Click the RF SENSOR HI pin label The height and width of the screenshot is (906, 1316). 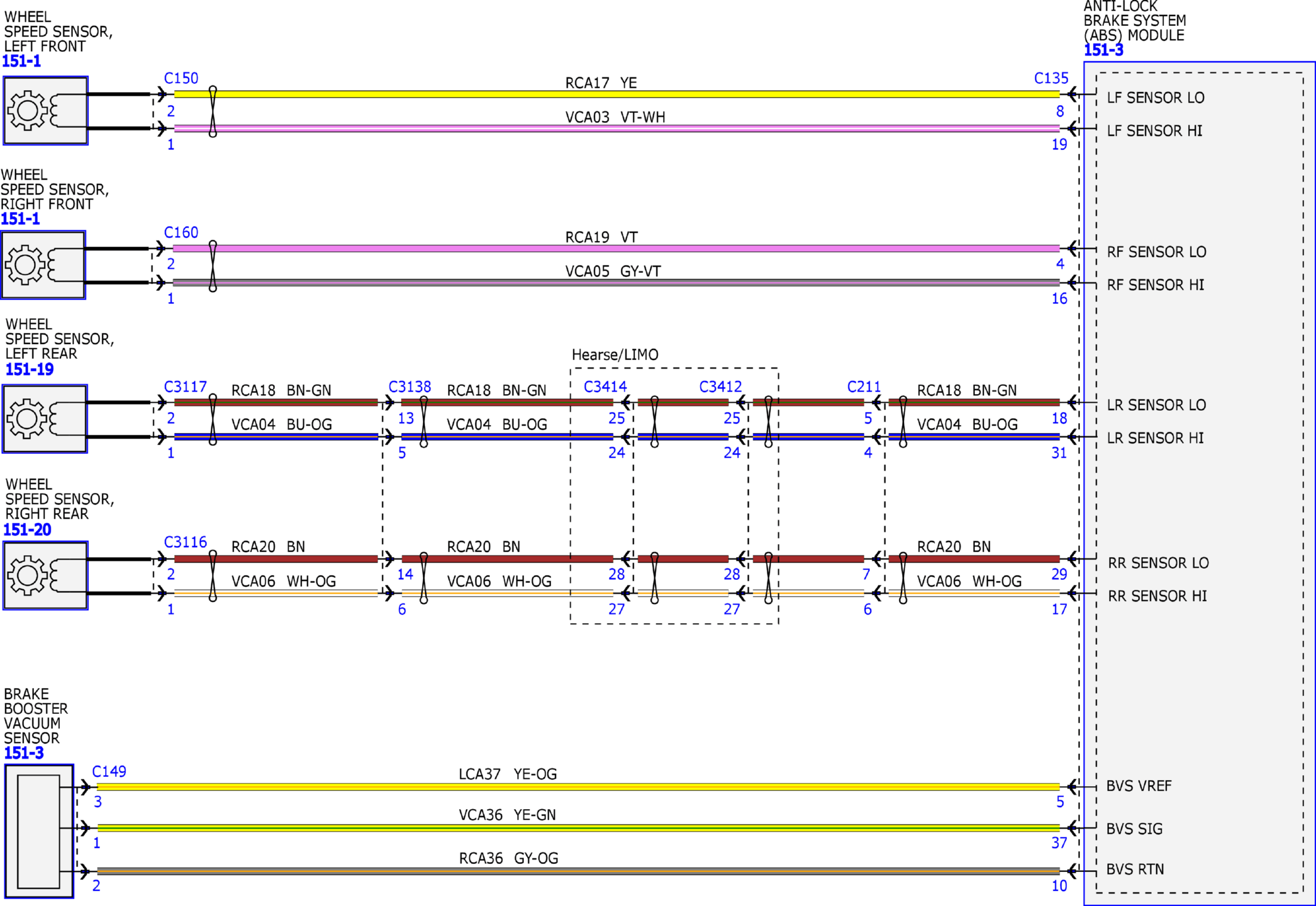coord(1155,285)
